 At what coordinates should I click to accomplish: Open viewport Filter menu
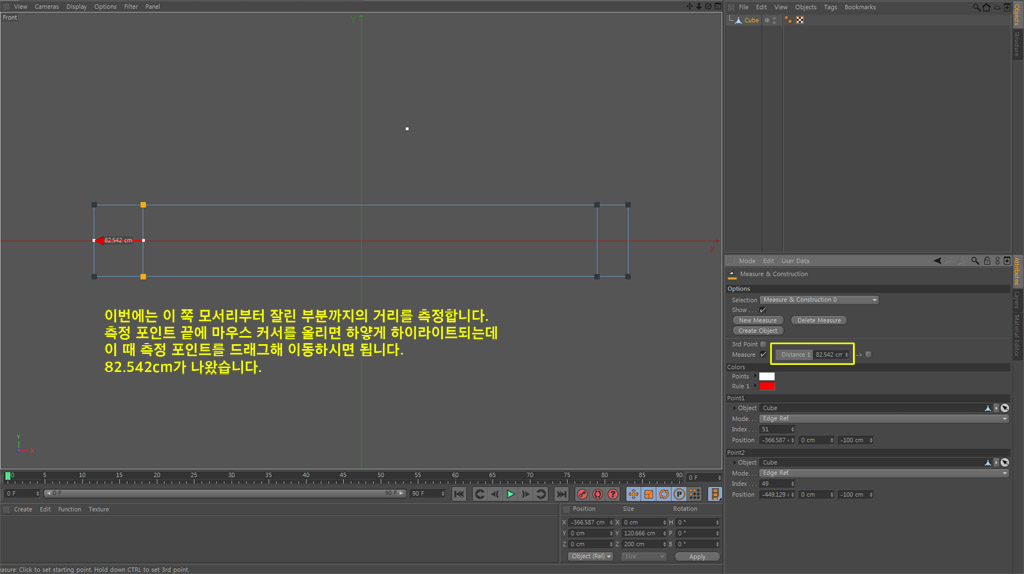(x=131, y=7)
